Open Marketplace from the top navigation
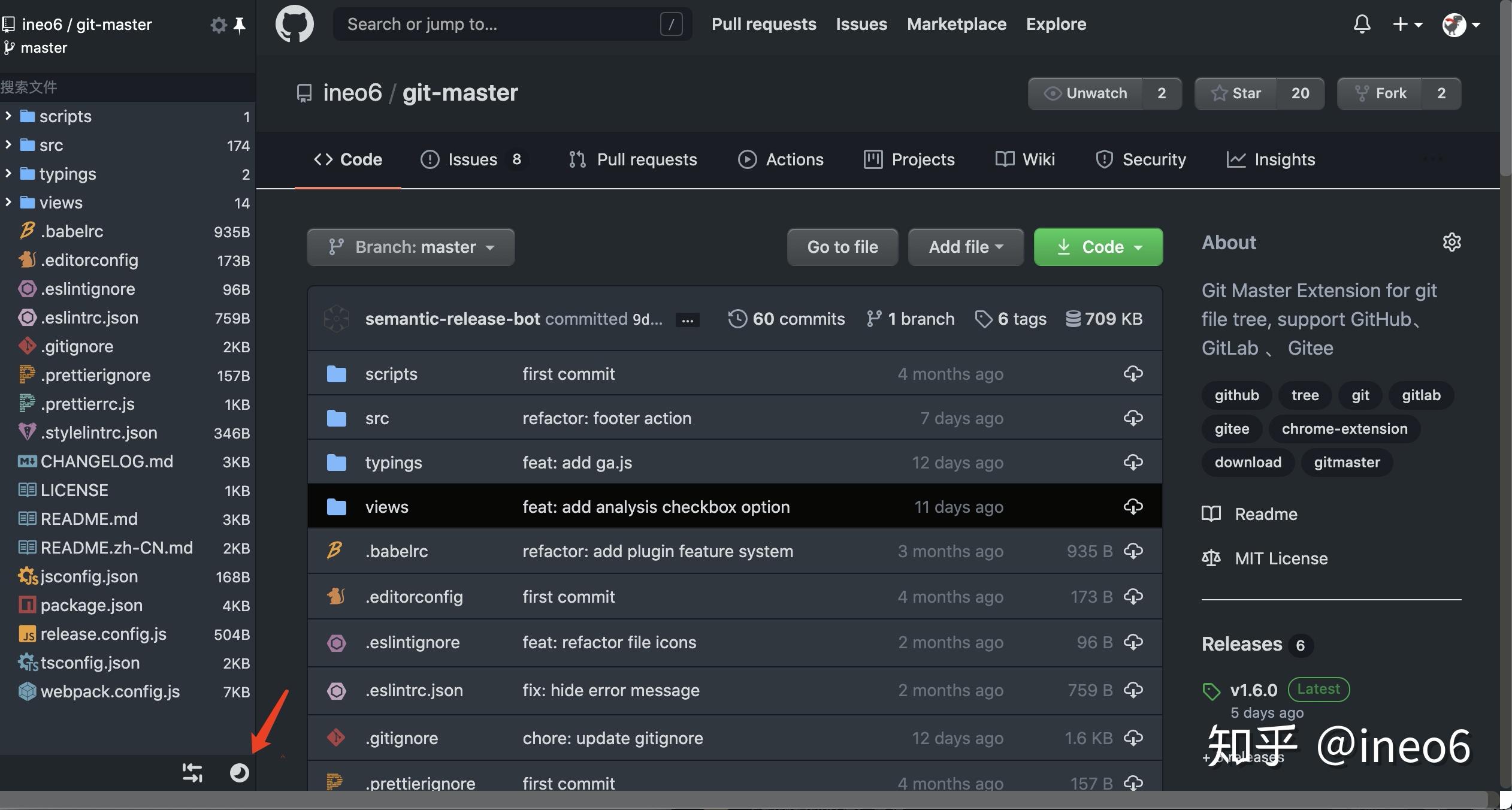The image size is (1512, 810). [955, 23]
